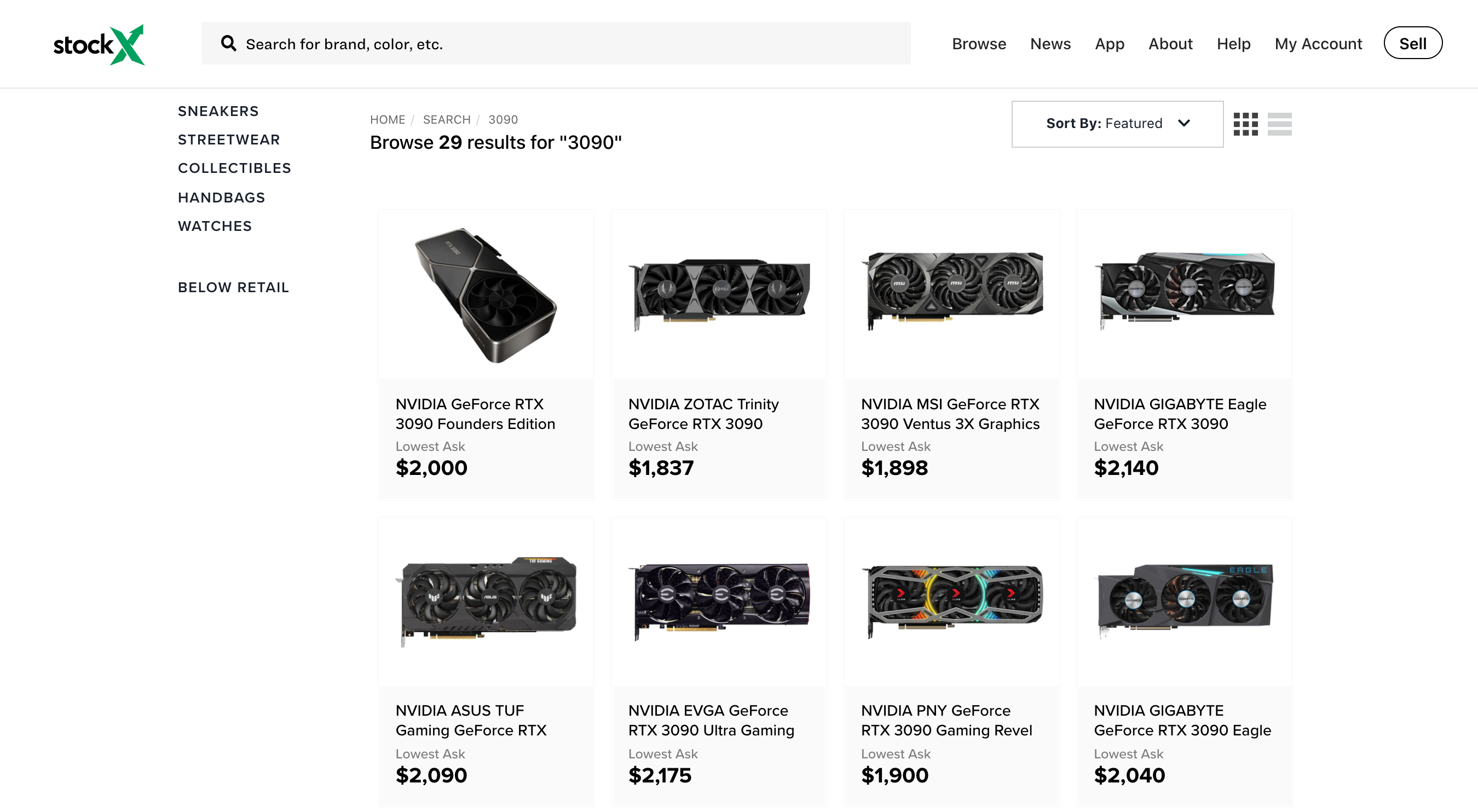Image resolution: width=1478 pixels, height=812 pixels.
Task: Select the Collectibles category
Action: click(234, 168)
